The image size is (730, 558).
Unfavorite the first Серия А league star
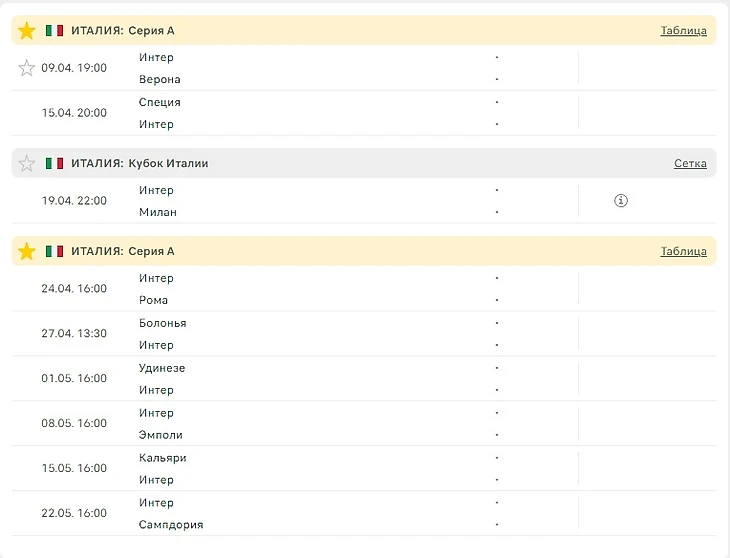pos(27,31)
